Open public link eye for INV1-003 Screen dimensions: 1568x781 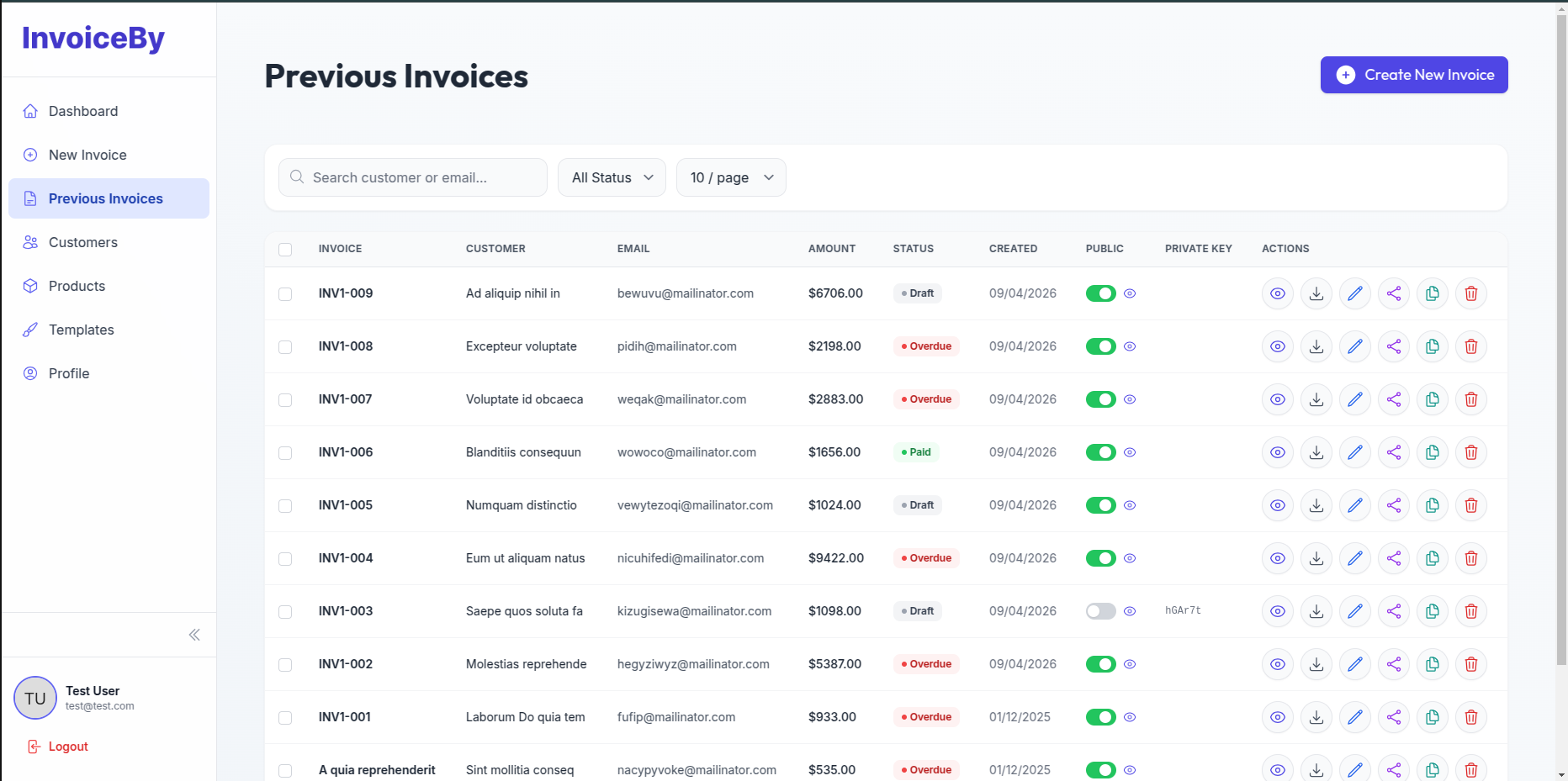pyautogui.click(x=1130, y=611)
